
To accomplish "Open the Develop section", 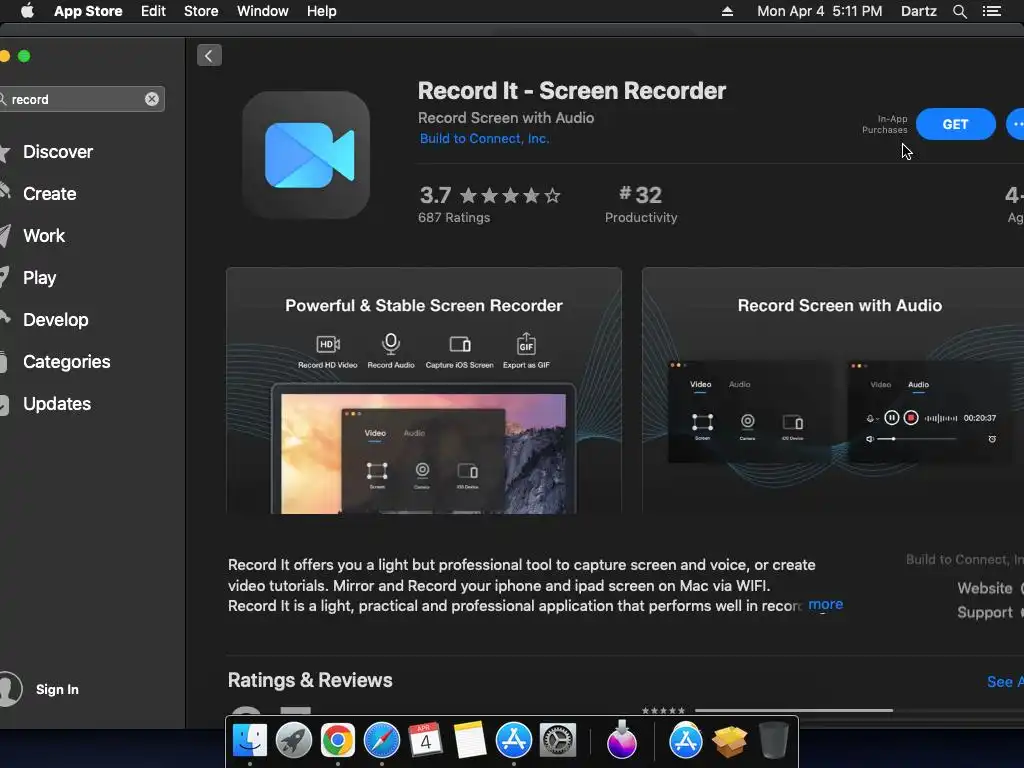I will coord(56,320).
